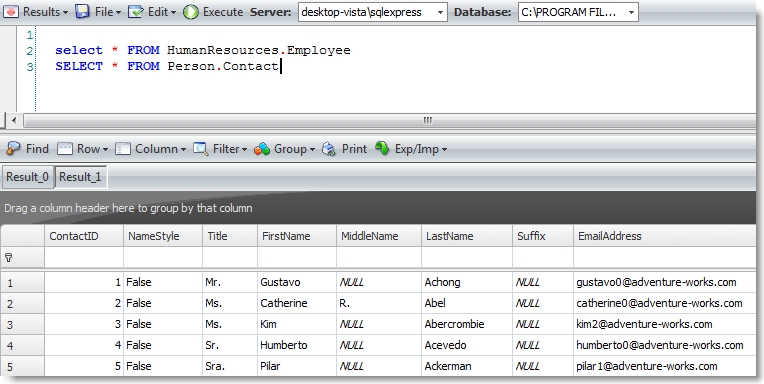Sort by the LastName column header
Viewport: 764px width, 384px height.
click(467, 236)
